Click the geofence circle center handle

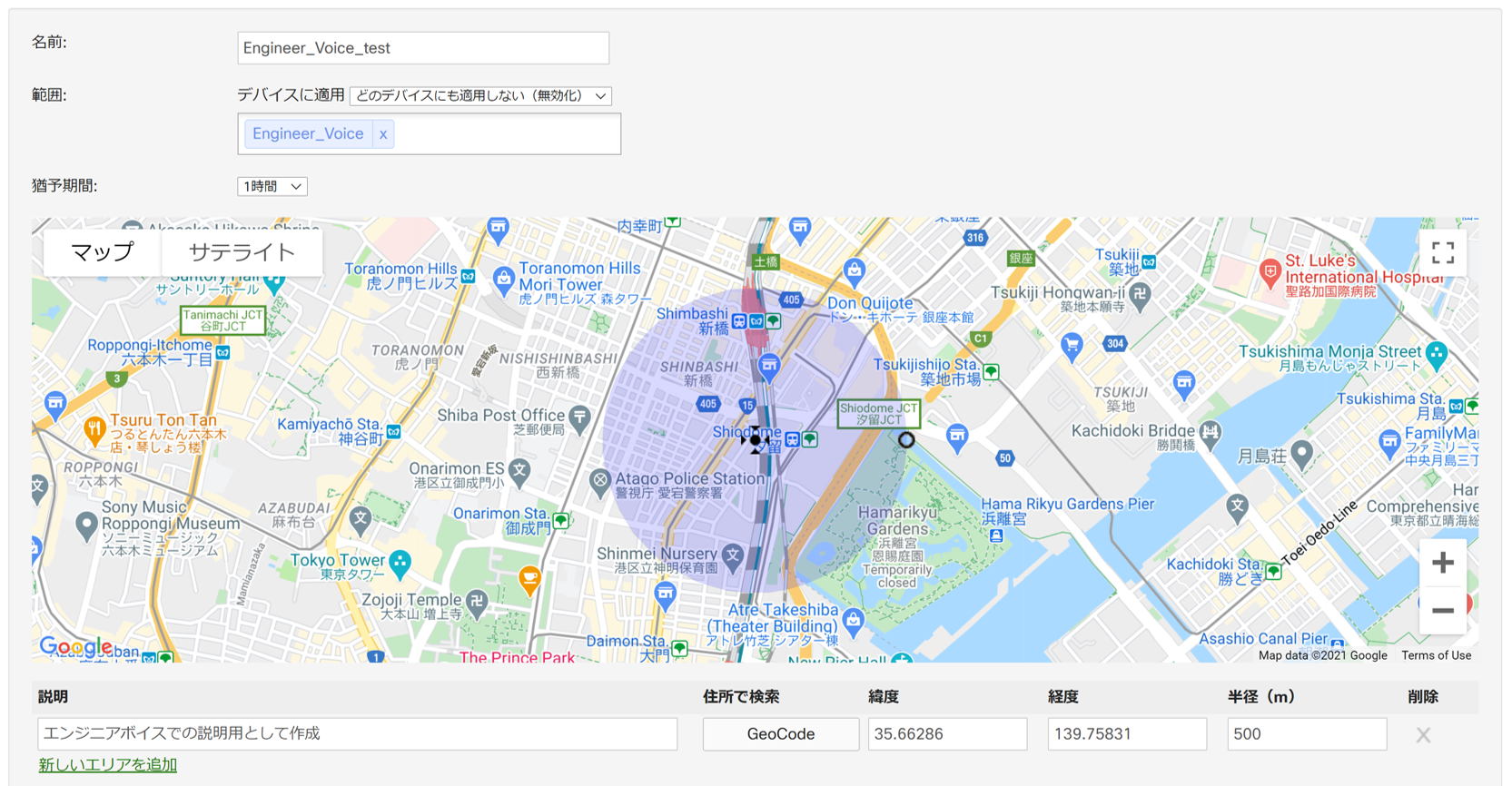(756, 440)
